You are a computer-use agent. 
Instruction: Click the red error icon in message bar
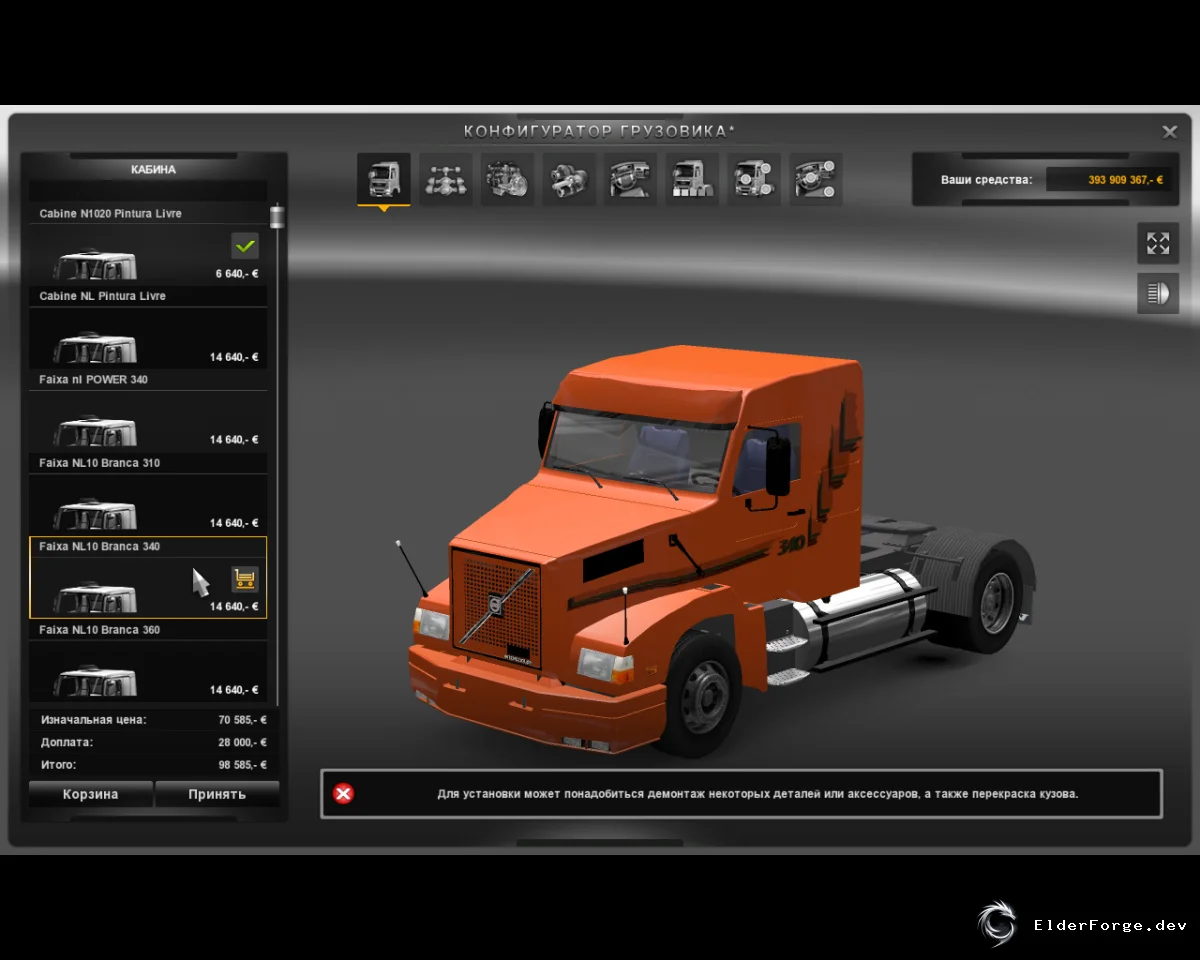(343, 794)
